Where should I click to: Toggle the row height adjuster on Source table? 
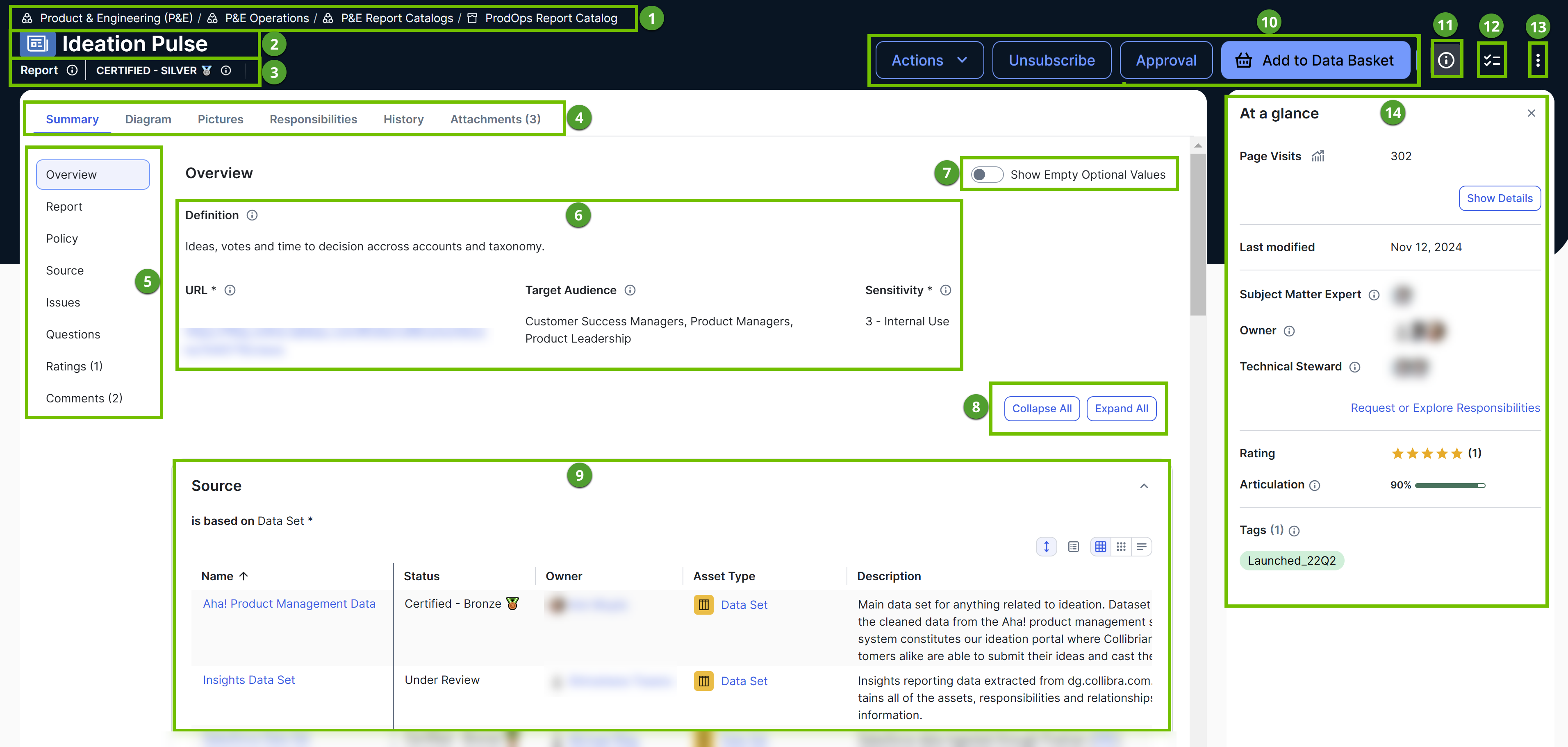(1046, 546)
